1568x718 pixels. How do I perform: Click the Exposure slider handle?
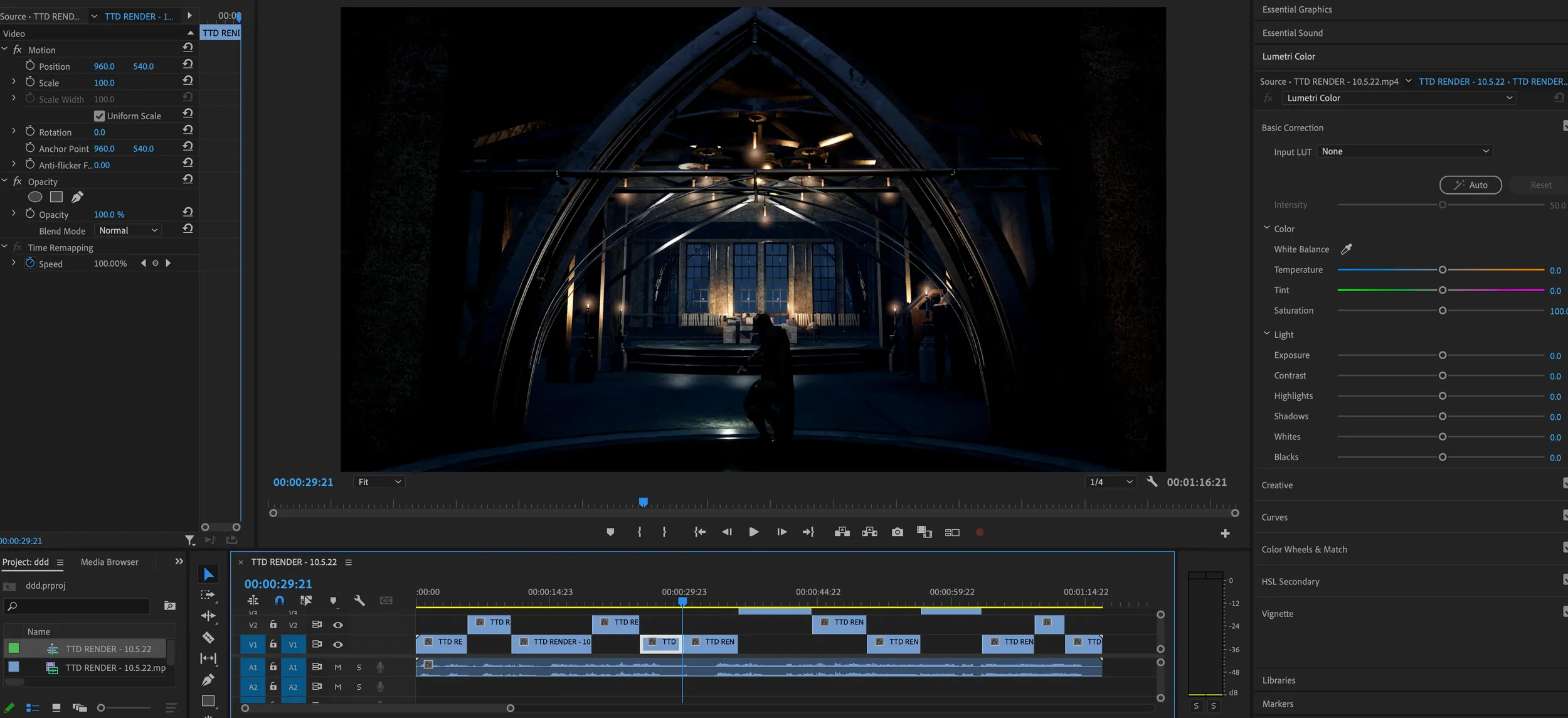point(1442,355)
